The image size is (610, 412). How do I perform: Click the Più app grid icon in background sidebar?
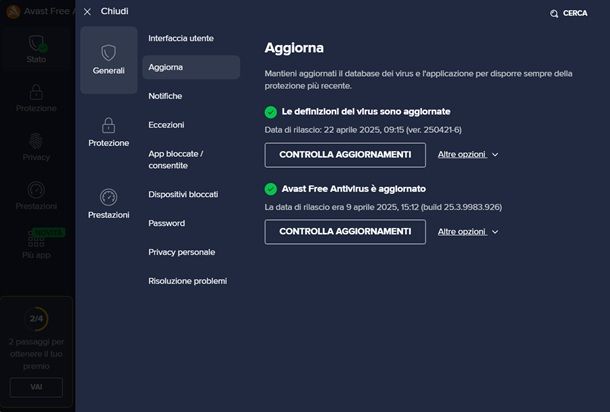pyautogui.click(x=36, y=239)
